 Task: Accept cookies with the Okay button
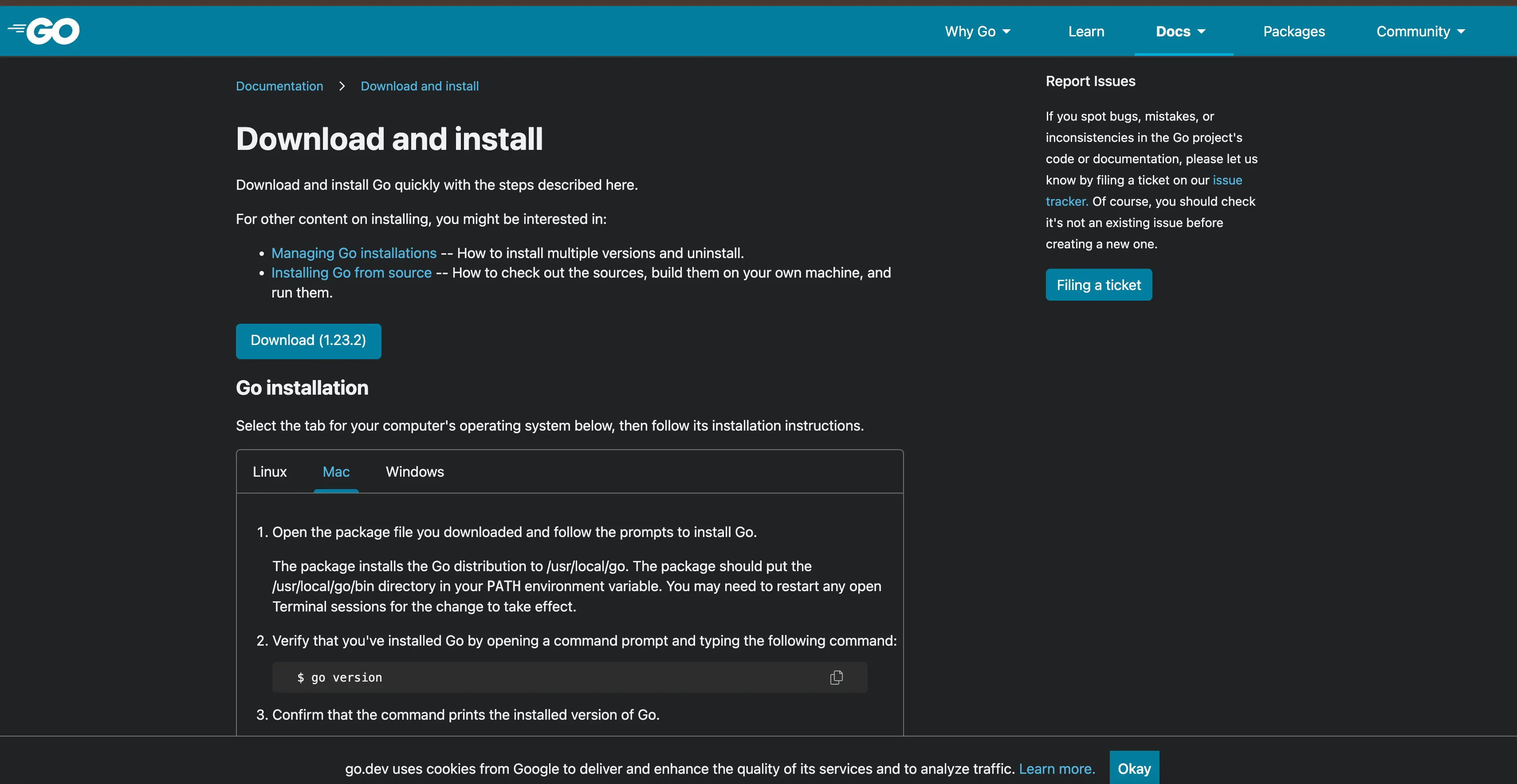(1134, 768)
